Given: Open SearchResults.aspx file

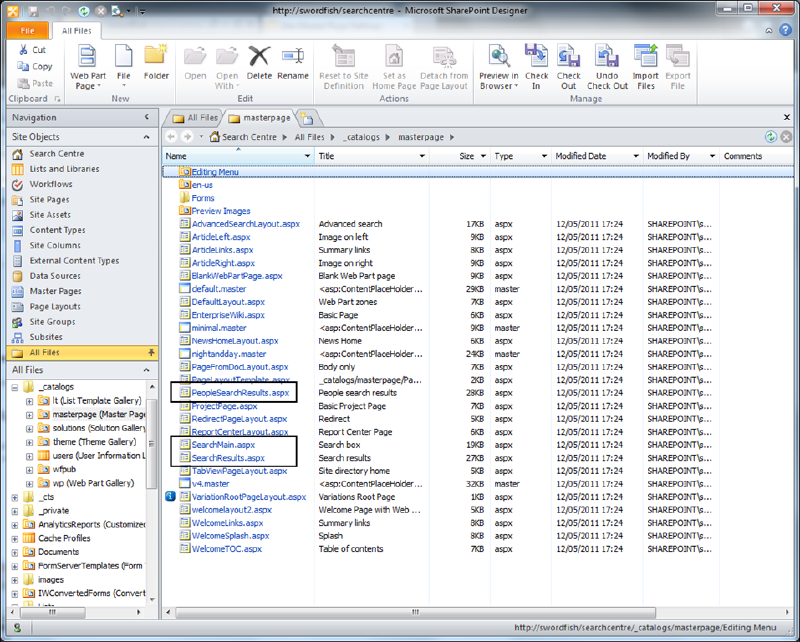Looking at the screenshot, I should [228, 458].
